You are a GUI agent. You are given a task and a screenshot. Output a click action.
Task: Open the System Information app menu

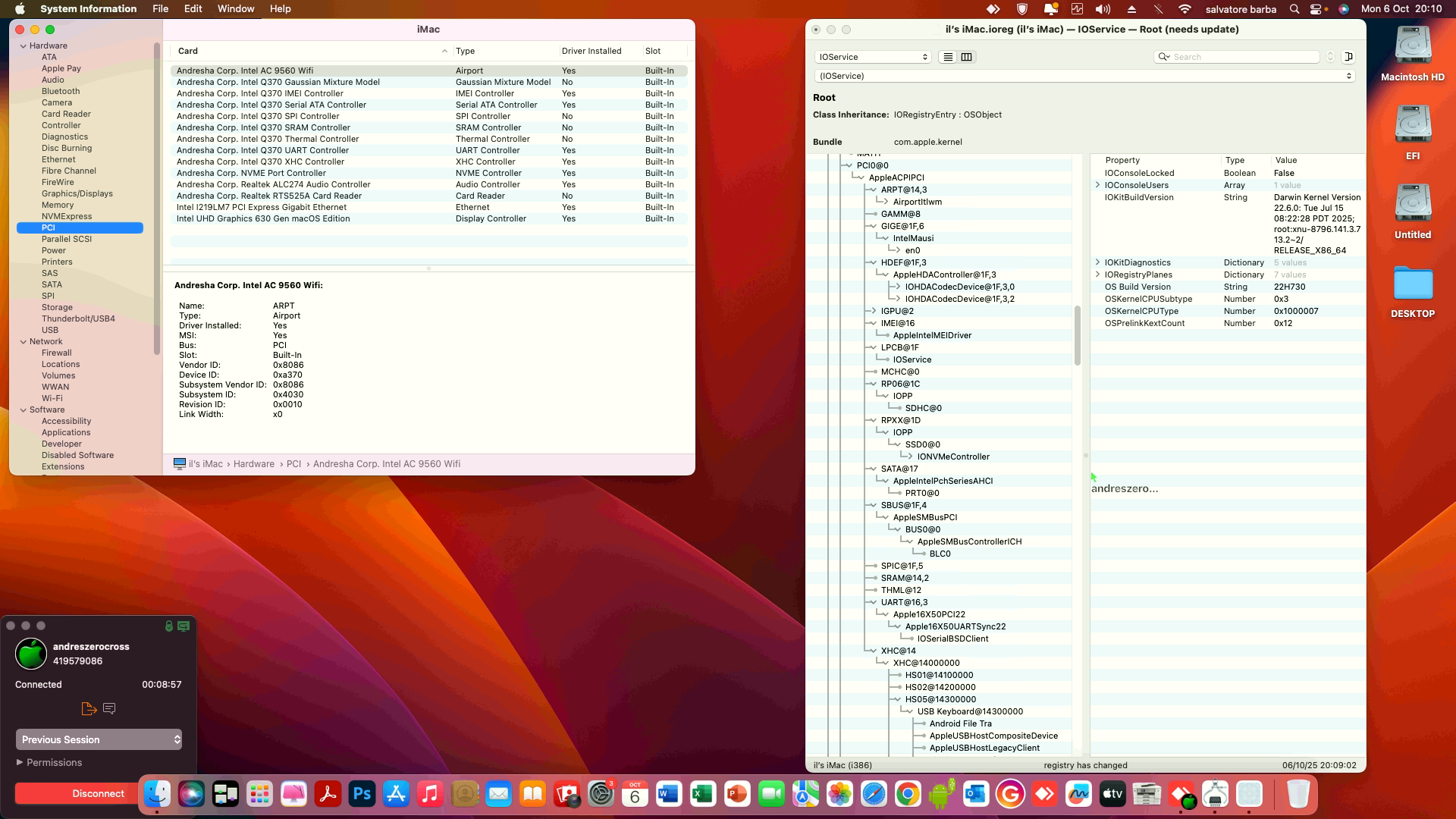point(88,9)
